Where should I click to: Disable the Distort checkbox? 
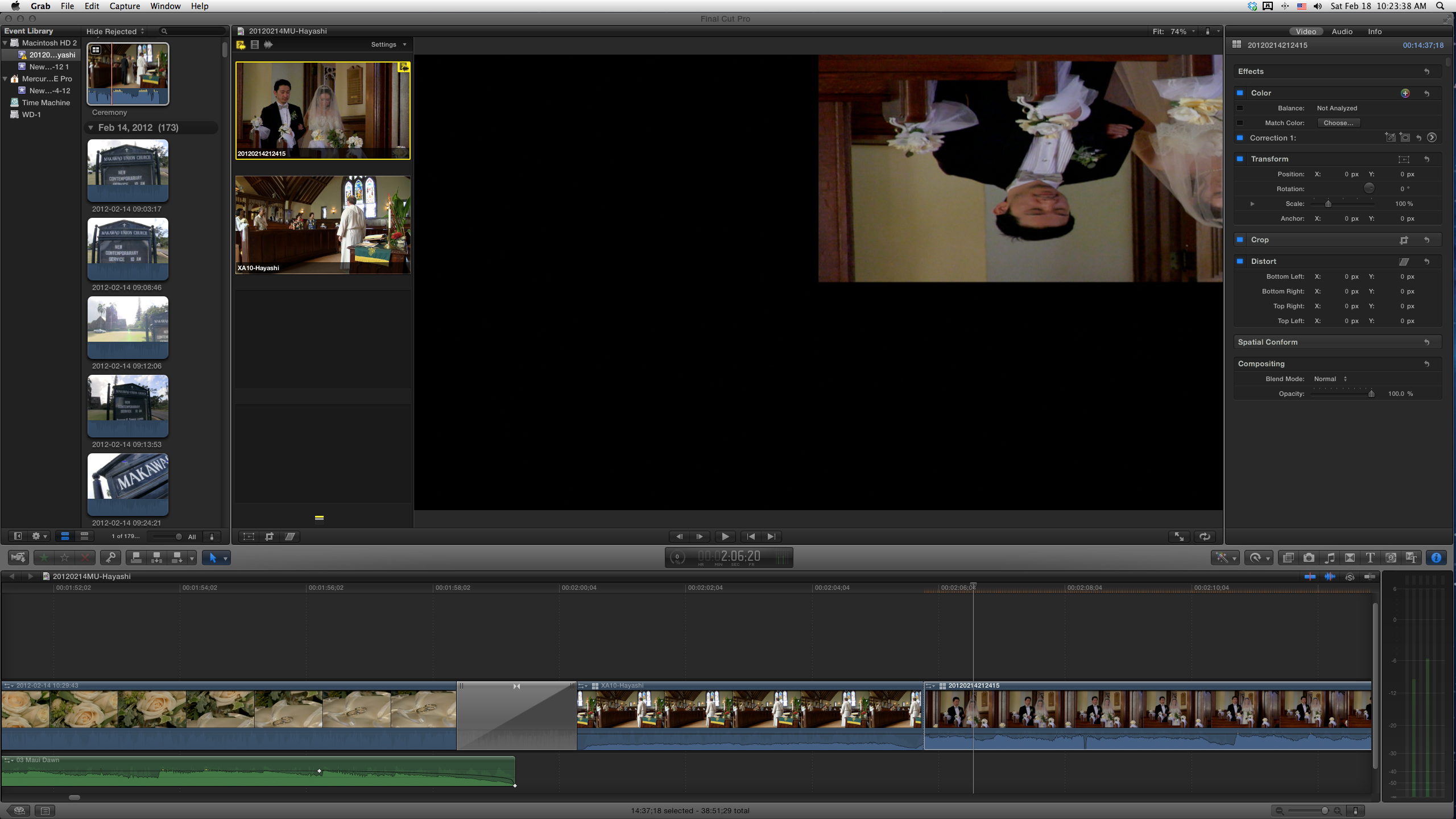tap(1240, 261)
